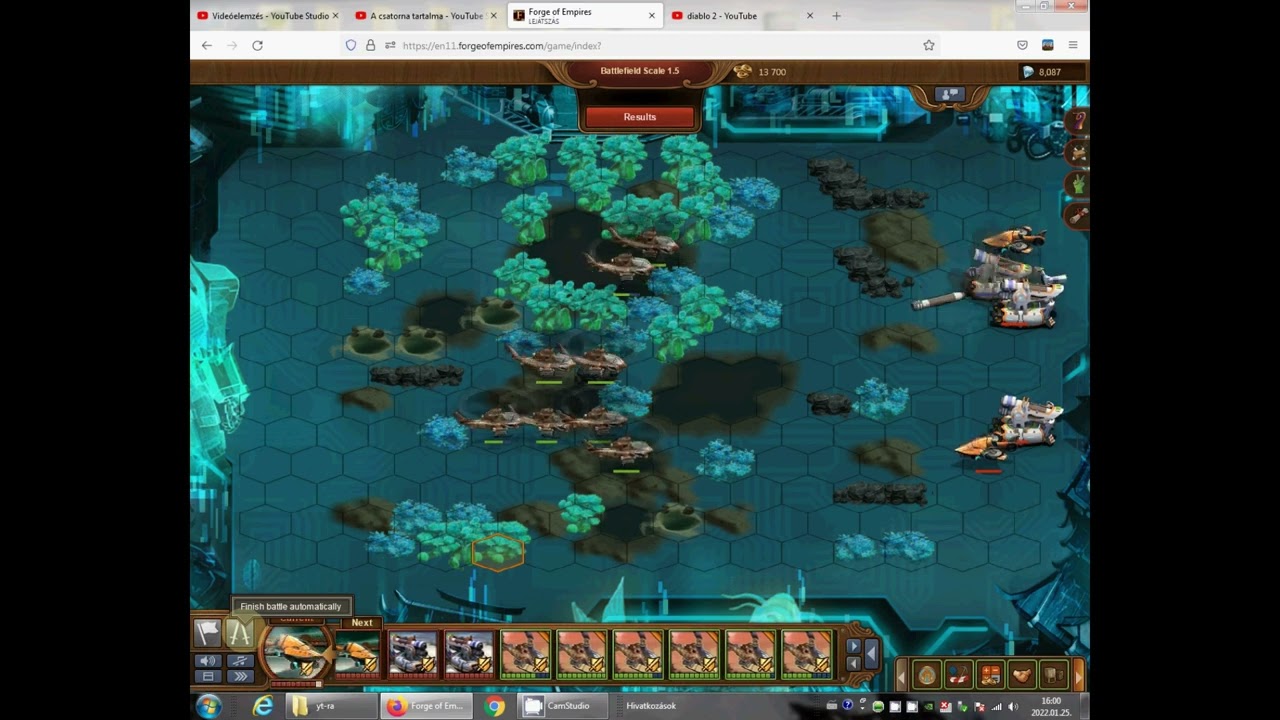
Task: Click unit queue upper right arrow
Action: coord(853,646)
